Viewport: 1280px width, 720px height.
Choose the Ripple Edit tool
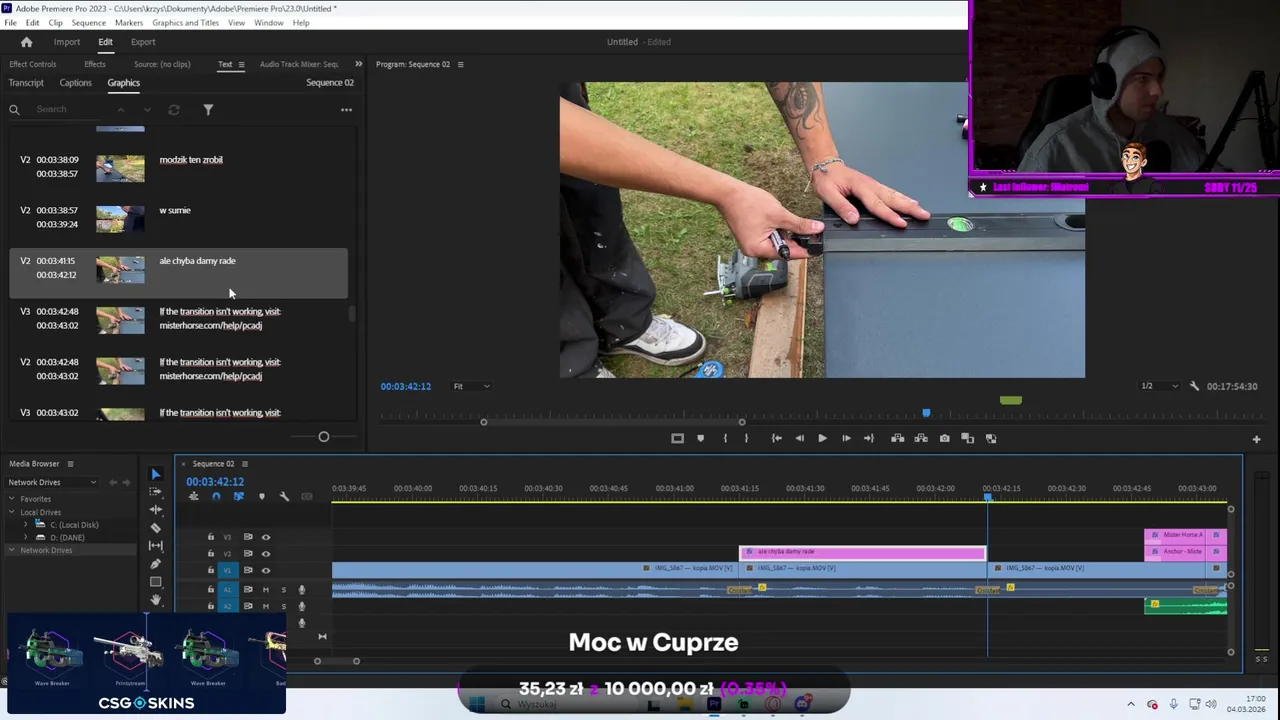[155, 510]
